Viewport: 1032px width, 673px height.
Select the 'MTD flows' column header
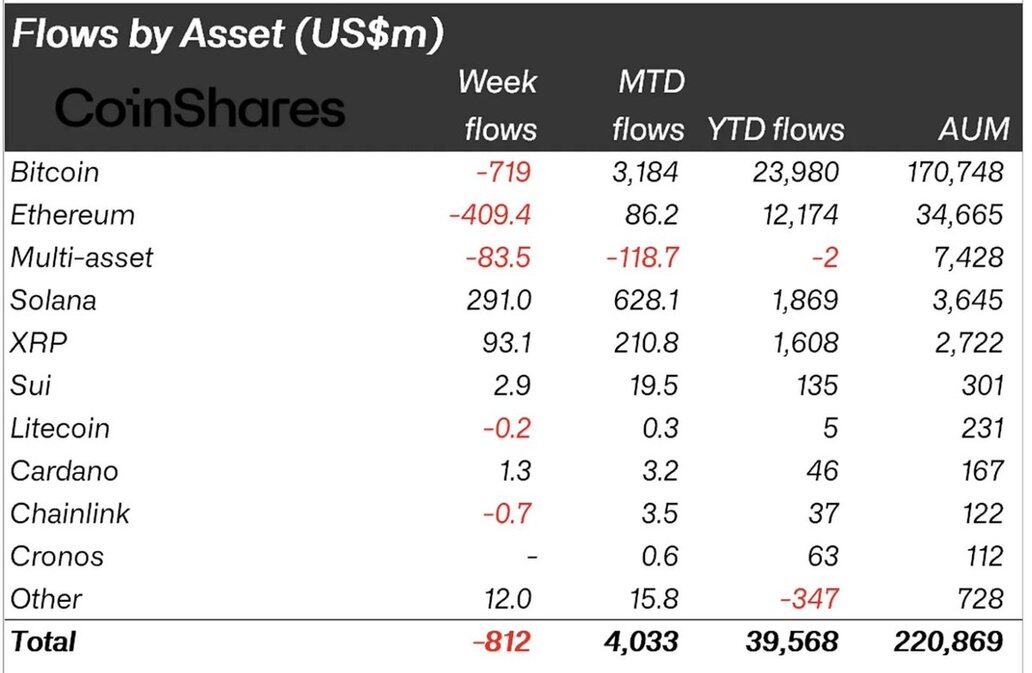[x=648, y=105]
